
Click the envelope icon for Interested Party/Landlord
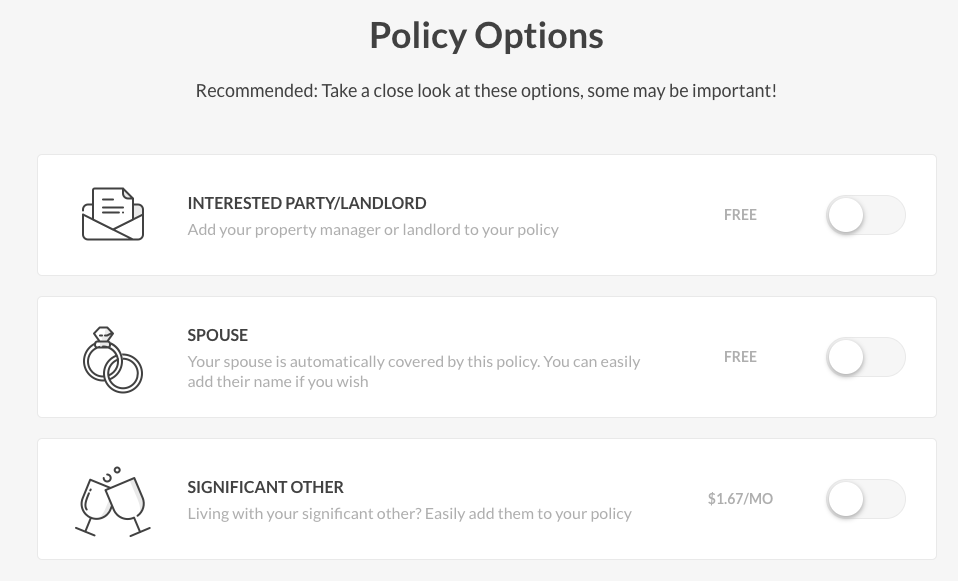(x=113, y=214)
